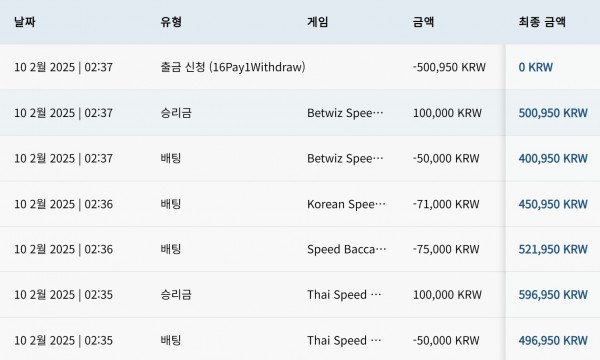
Task: Select the 출금 신청 (16Pay1Withdraw) row
Action: [x=300, y=67]
